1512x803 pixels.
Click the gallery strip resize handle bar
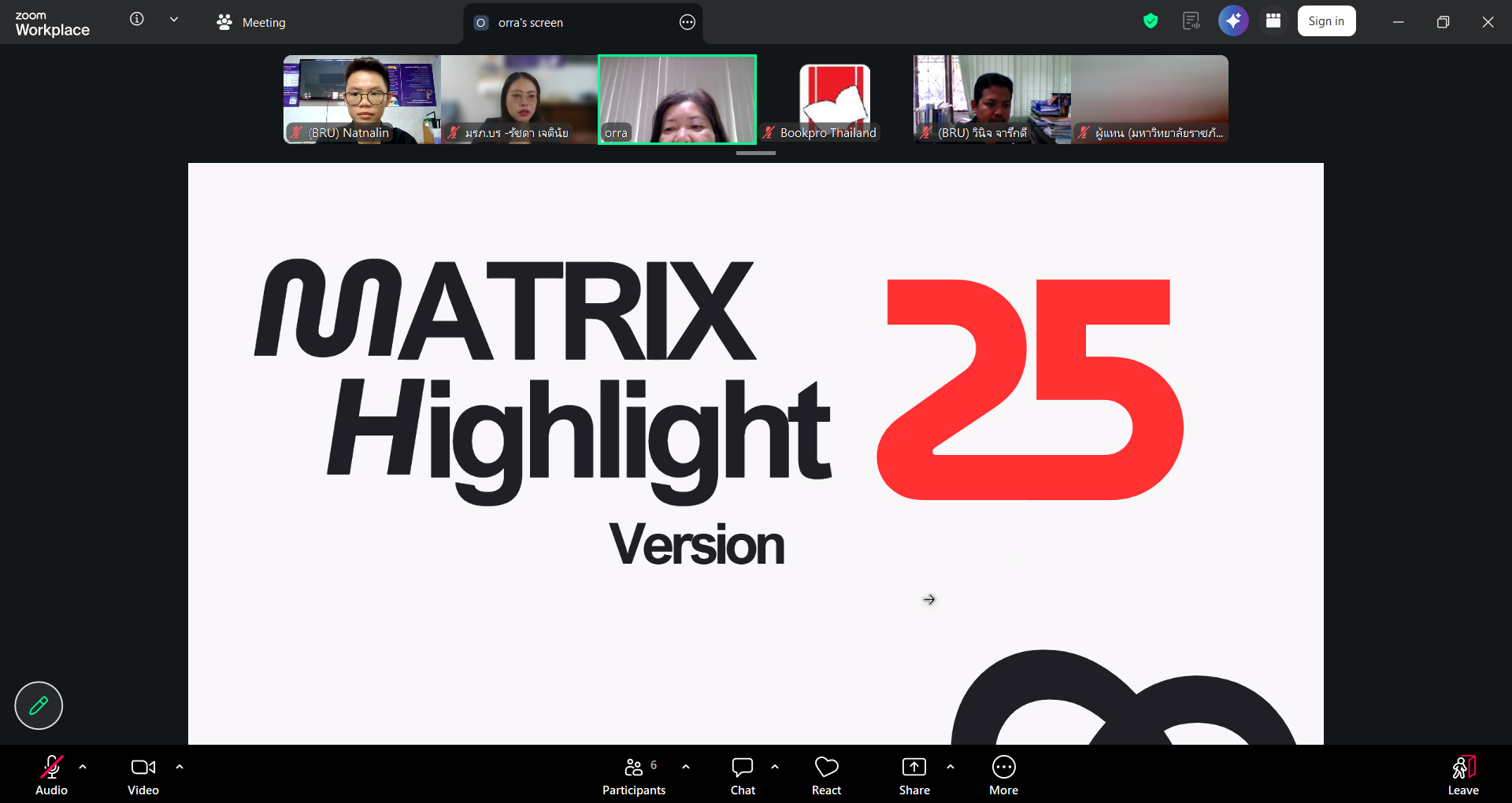click(756, 154)
